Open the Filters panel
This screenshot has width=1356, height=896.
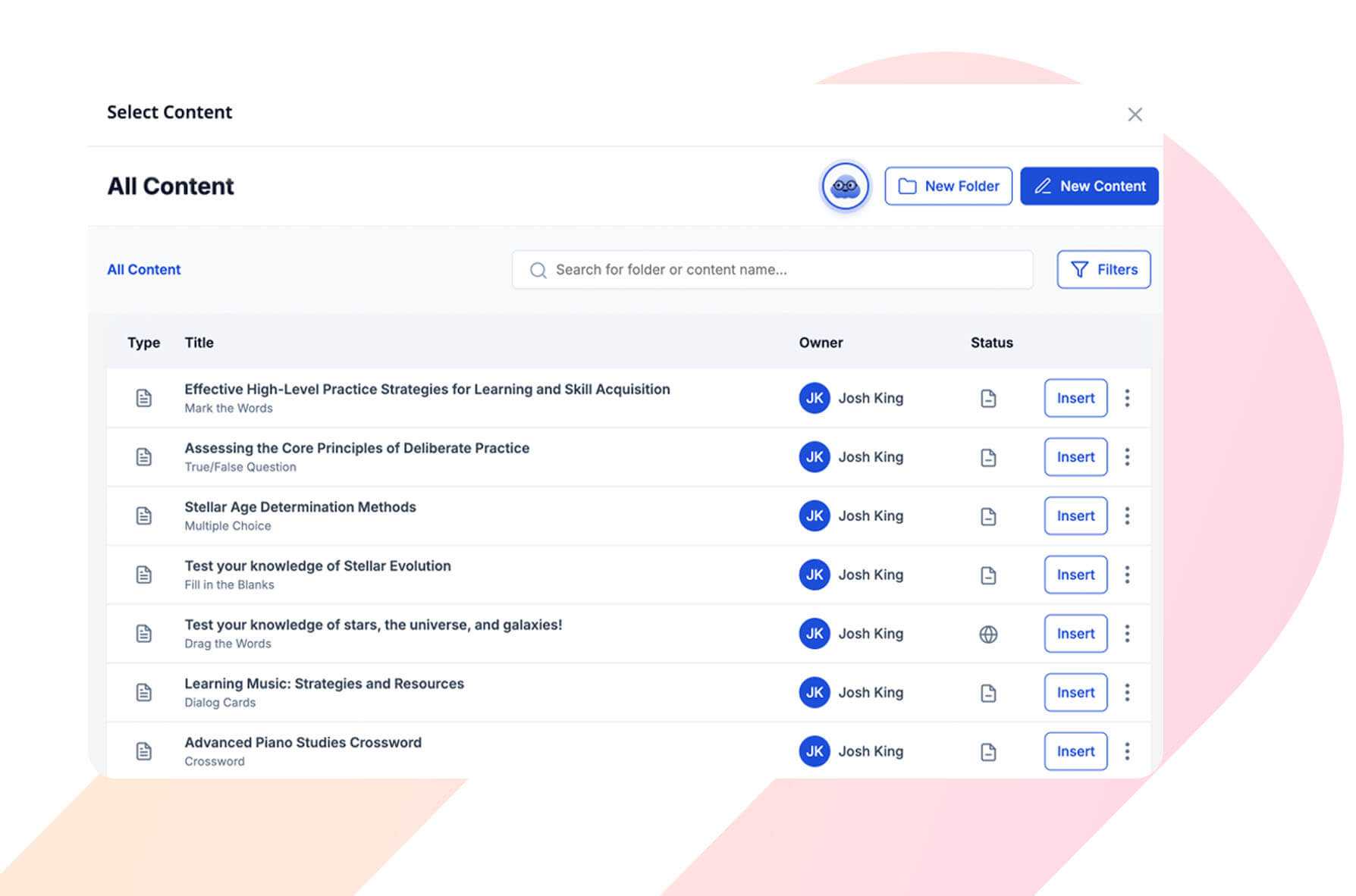pyautogui.click(x=1103, y=269)
